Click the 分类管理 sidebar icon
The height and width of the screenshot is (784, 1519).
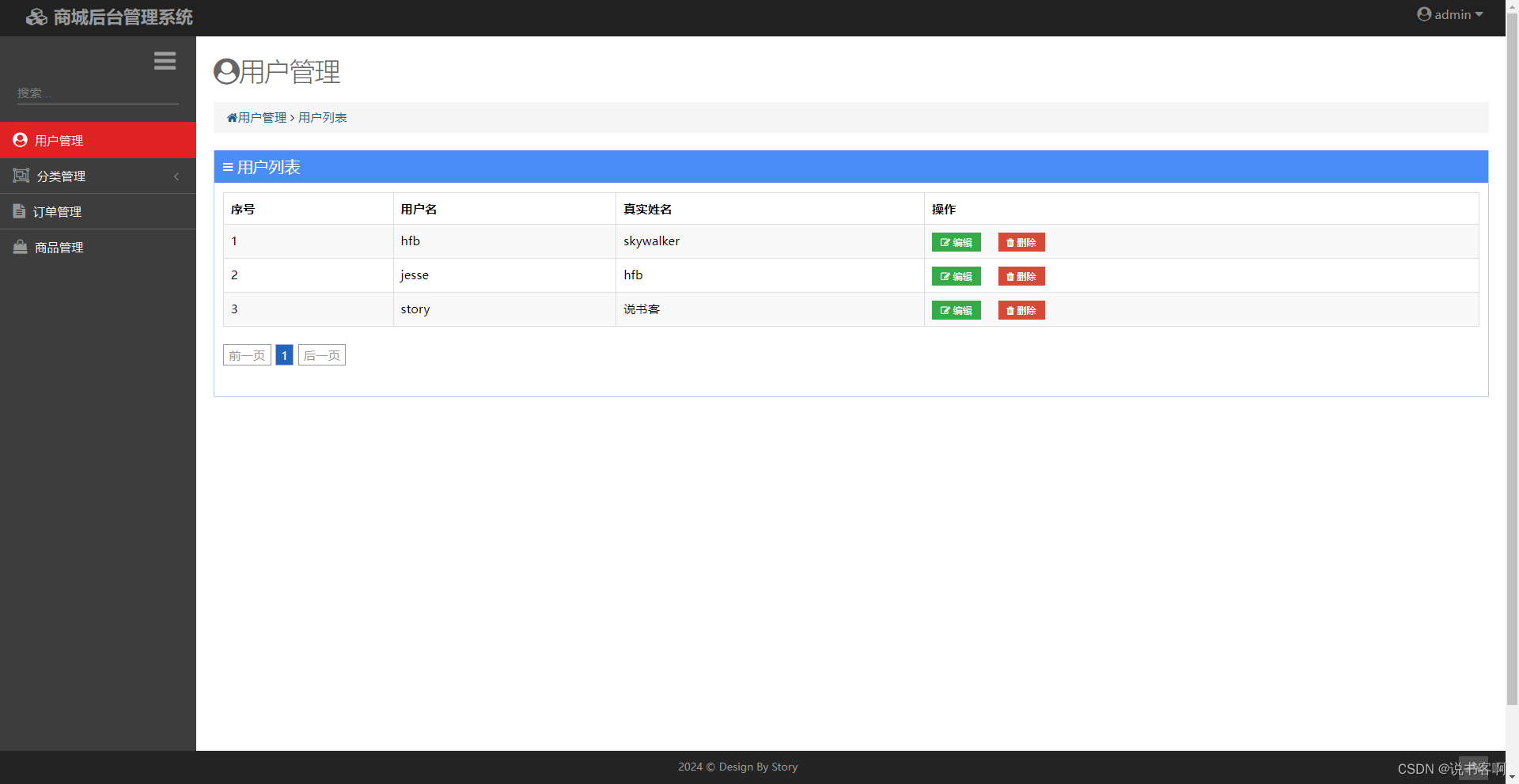(x=21, y=176)
